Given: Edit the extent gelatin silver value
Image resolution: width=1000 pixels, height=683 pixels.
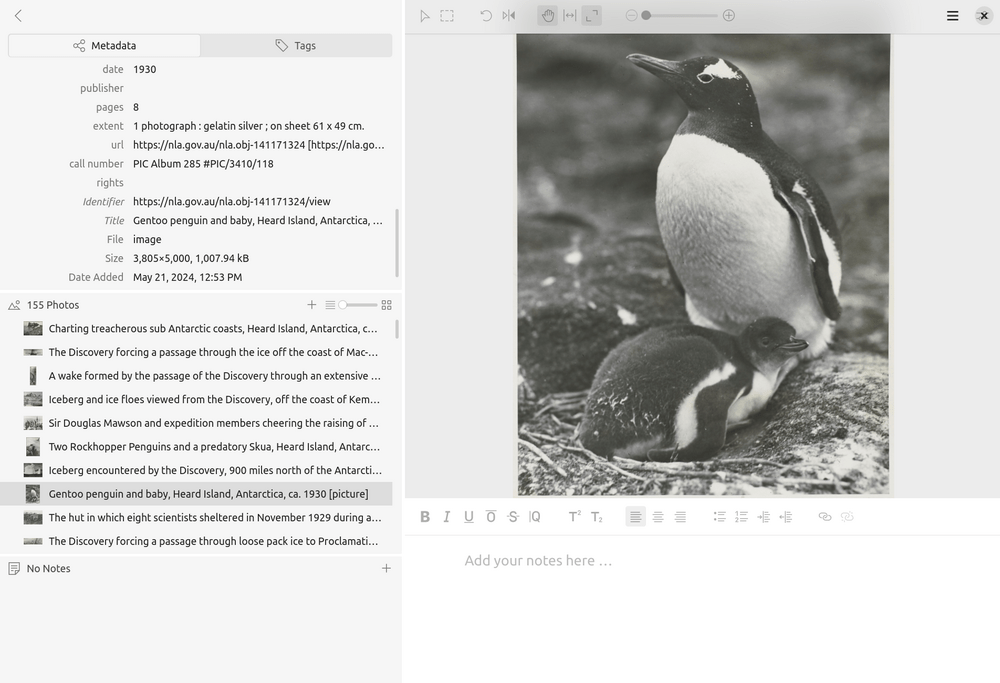Looking at the screenshot, I should 249,126.
